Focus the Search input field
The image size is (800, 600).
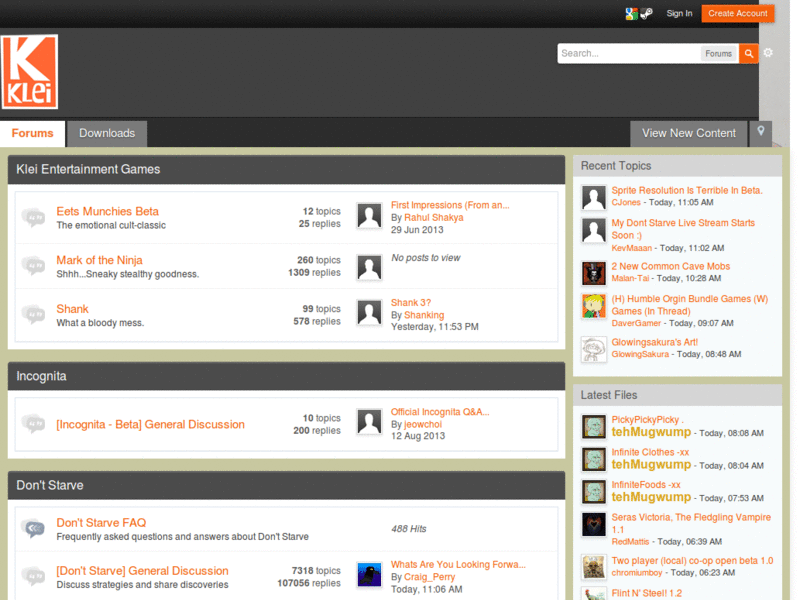pyautogui.click(x=629, y=54)
